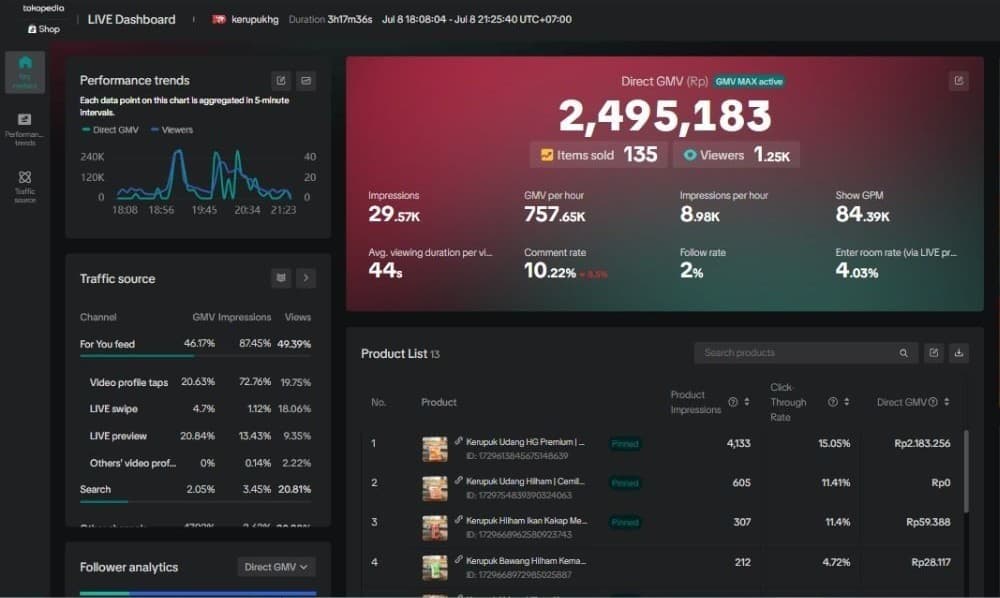Image resolution: width=1000 pixels, height=598 pixels.
Task: Sort by Click-Through Rate
Action: 846,402
